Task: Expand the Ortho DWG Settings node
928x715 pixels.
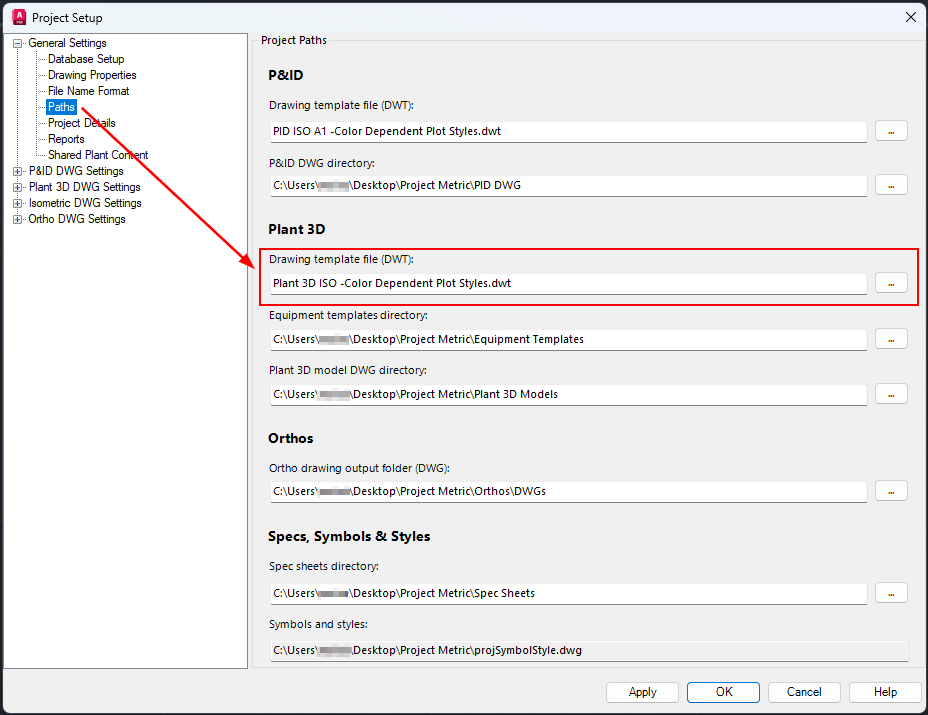Action: [18, 219]
